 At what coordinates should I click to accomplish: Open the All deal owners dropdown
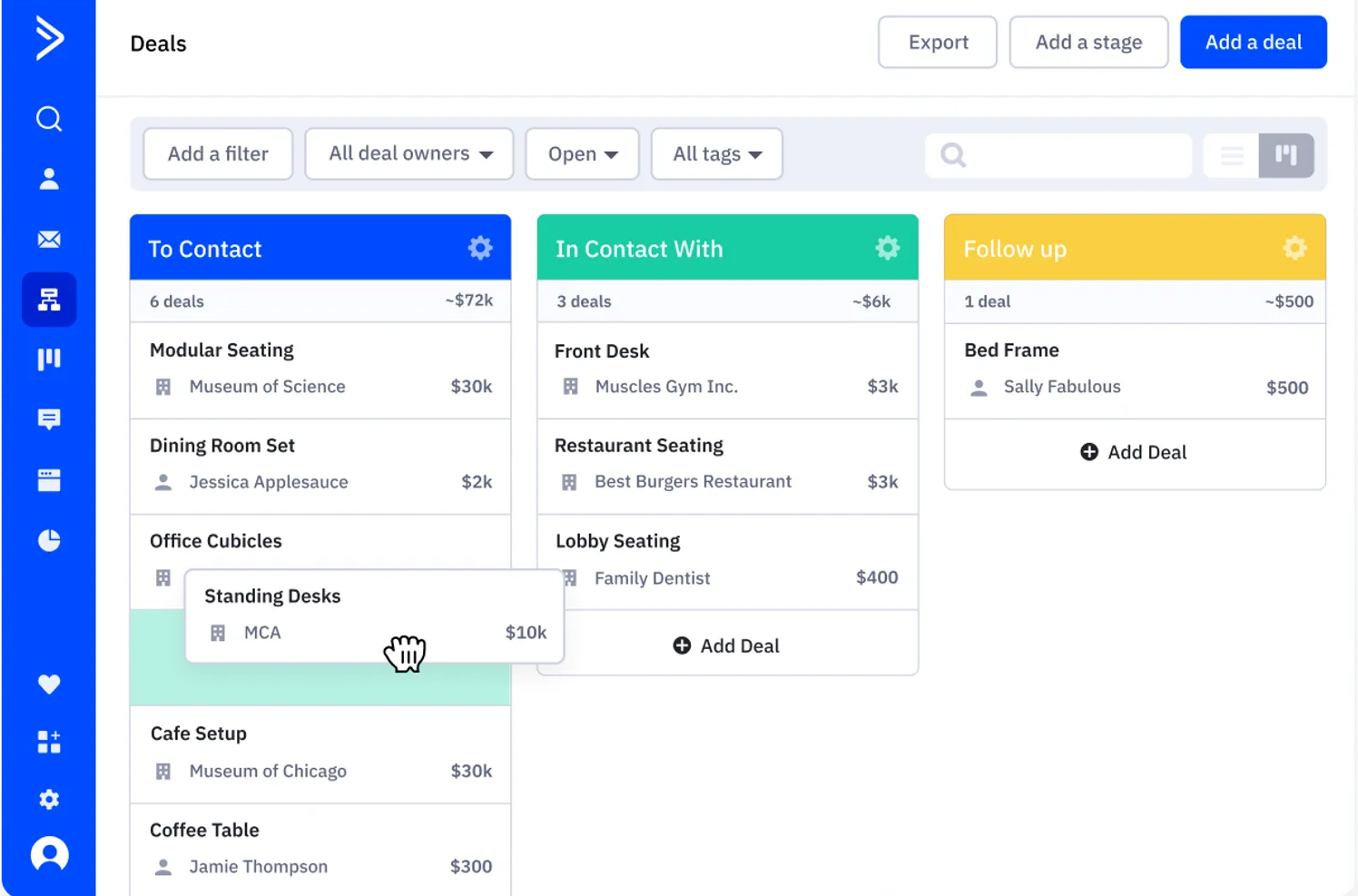pyautogui.click(x=408, y=153)
